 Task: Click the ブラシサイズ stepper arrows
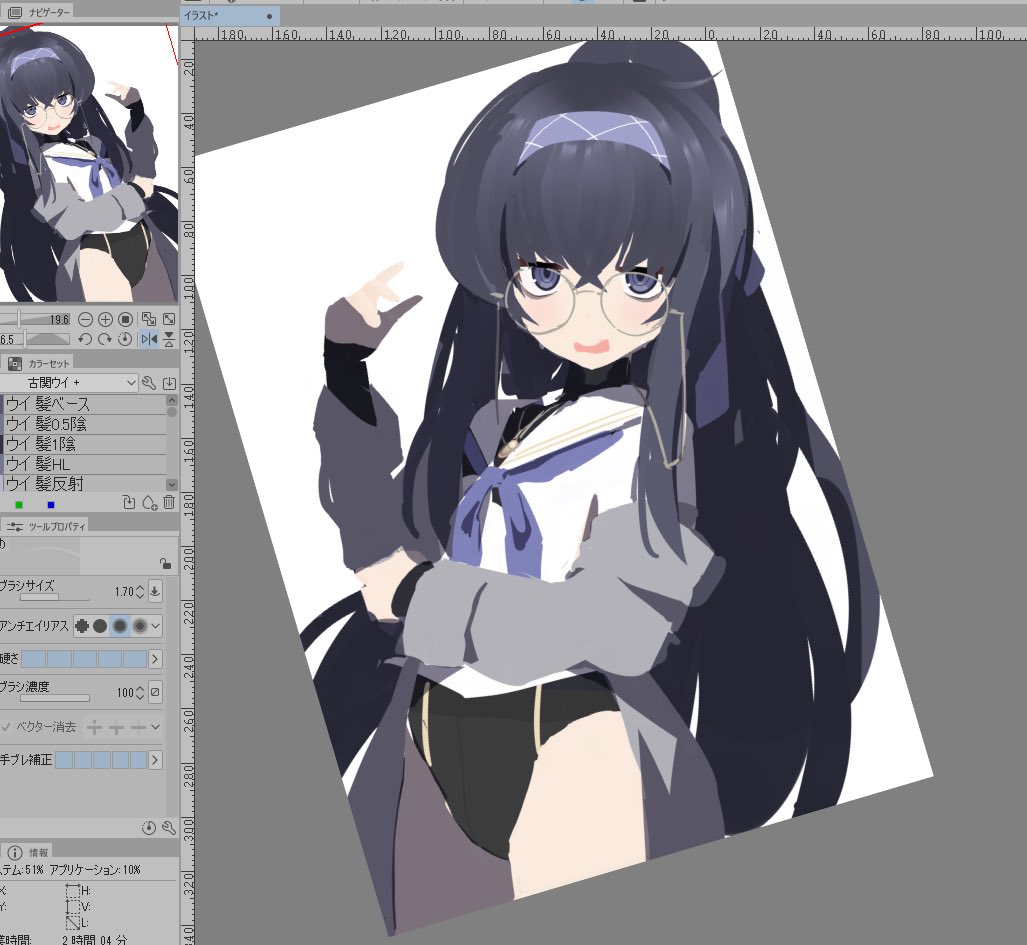[140, 591]
